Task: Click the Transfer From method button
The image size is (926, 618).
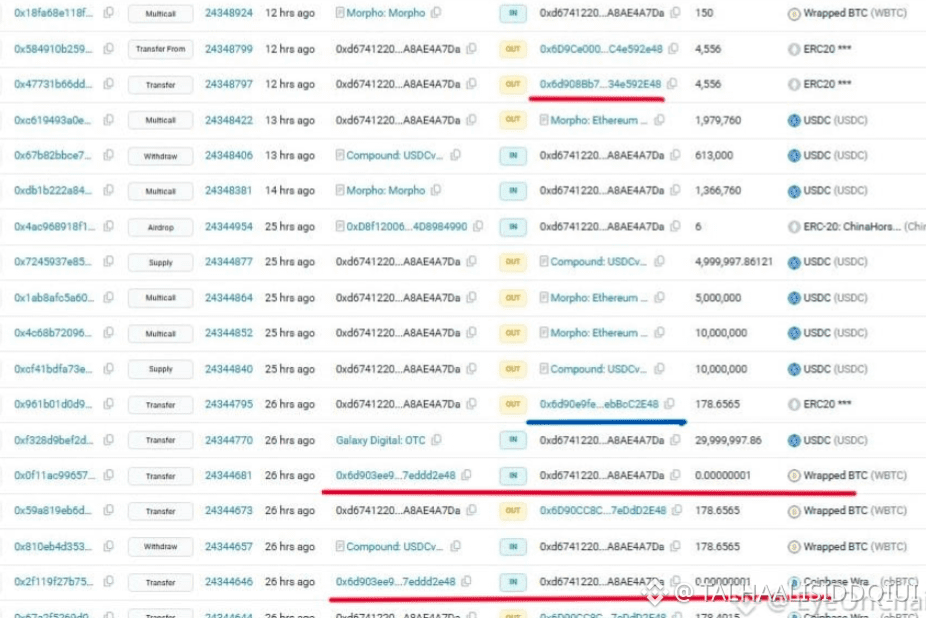Action: click(161, 49)
